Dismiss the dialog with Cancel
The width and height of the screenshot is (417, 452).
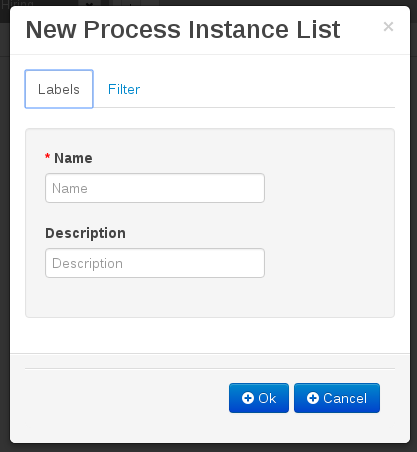tap(337, 398)
